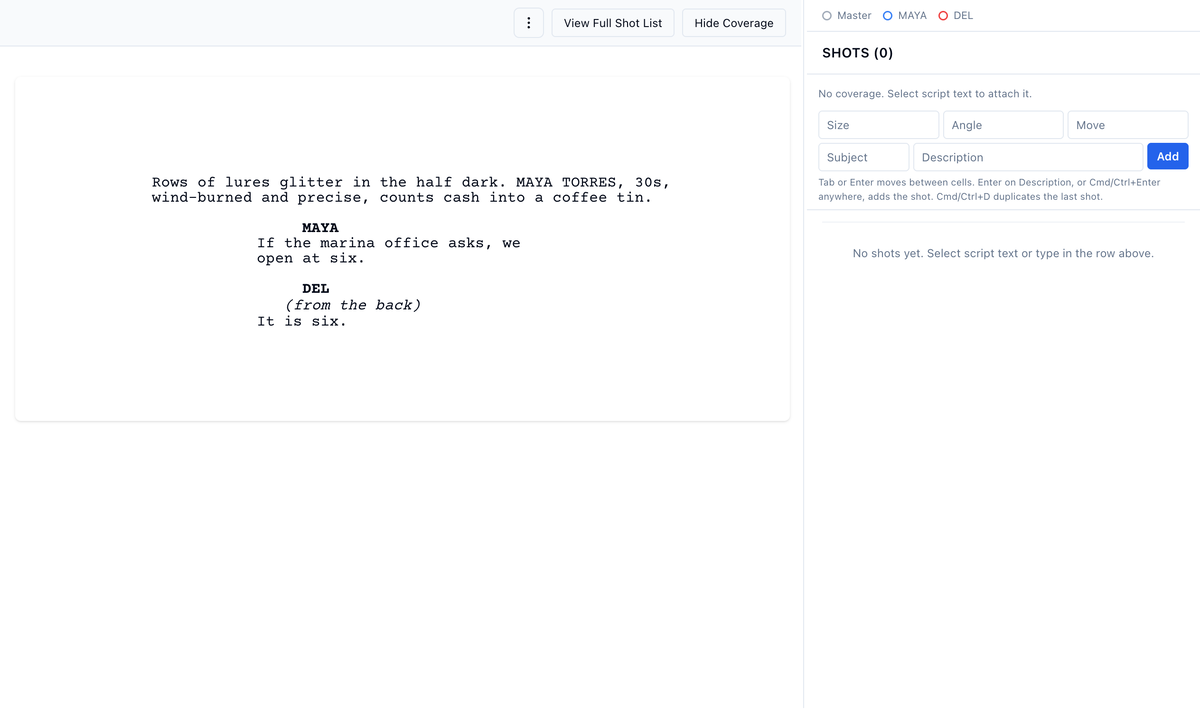The width and height of the screenshot is (1200, 709).
Task: Click the parenthetical '(from the back)'
Action: [x=353, y=305]
